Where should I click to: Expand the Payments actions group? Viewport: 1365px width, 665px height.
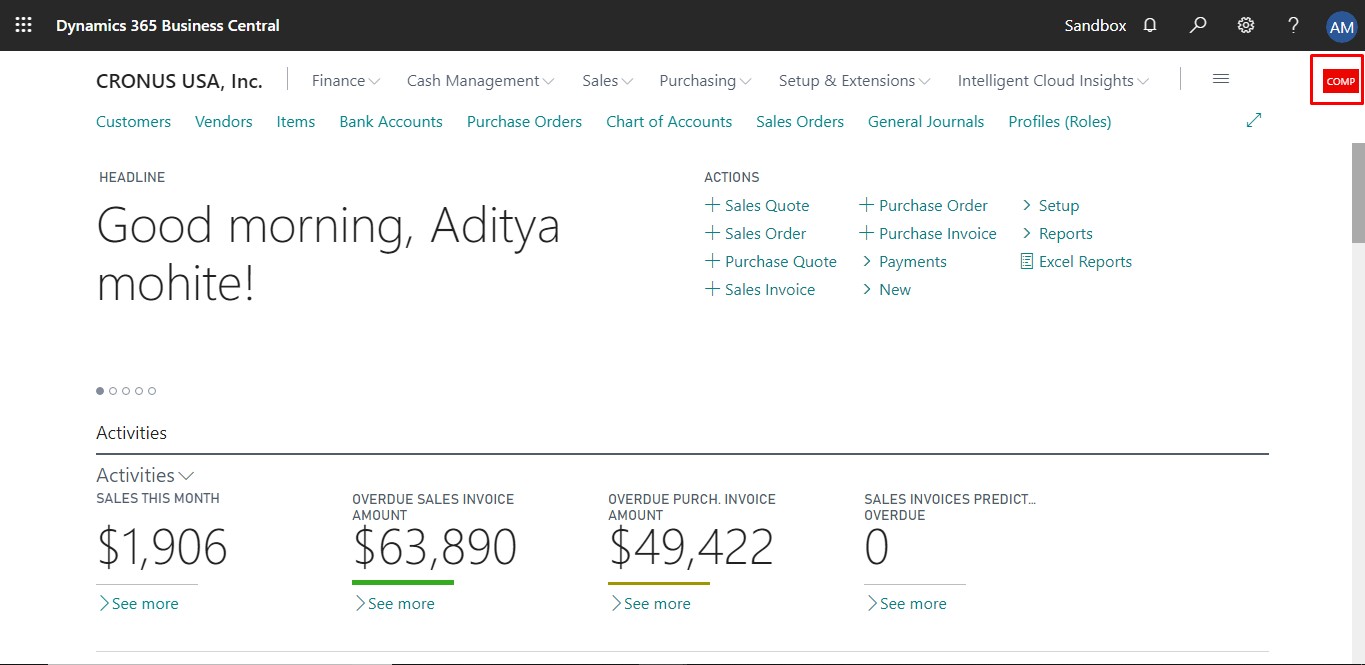904,261
